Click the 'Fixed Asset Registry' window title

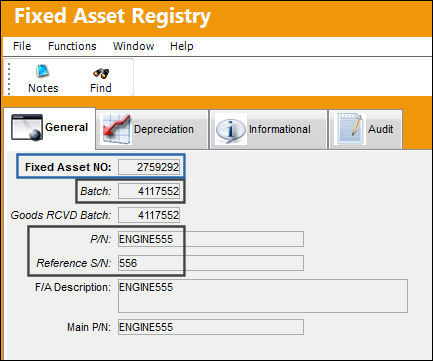click(112, 17)
